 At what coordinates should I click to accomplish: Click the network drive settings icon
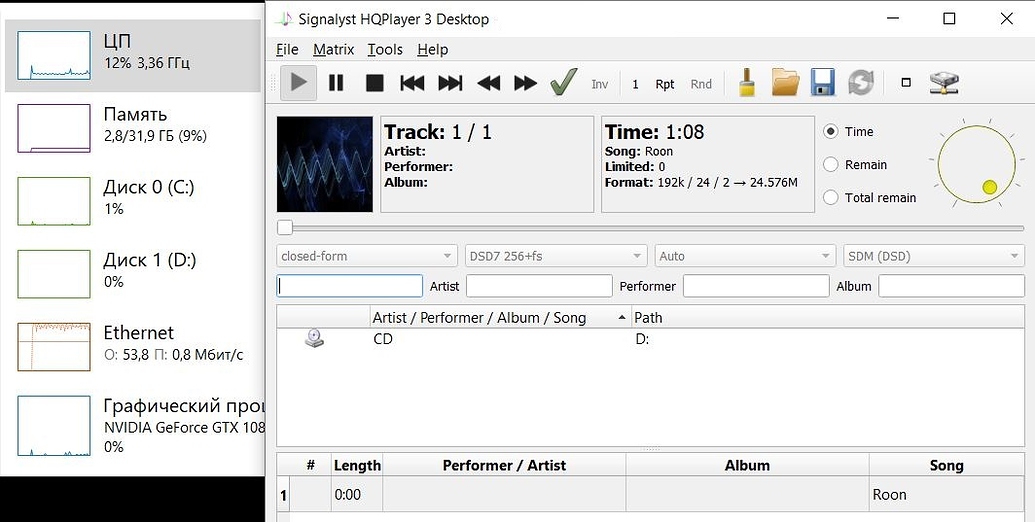943,83
